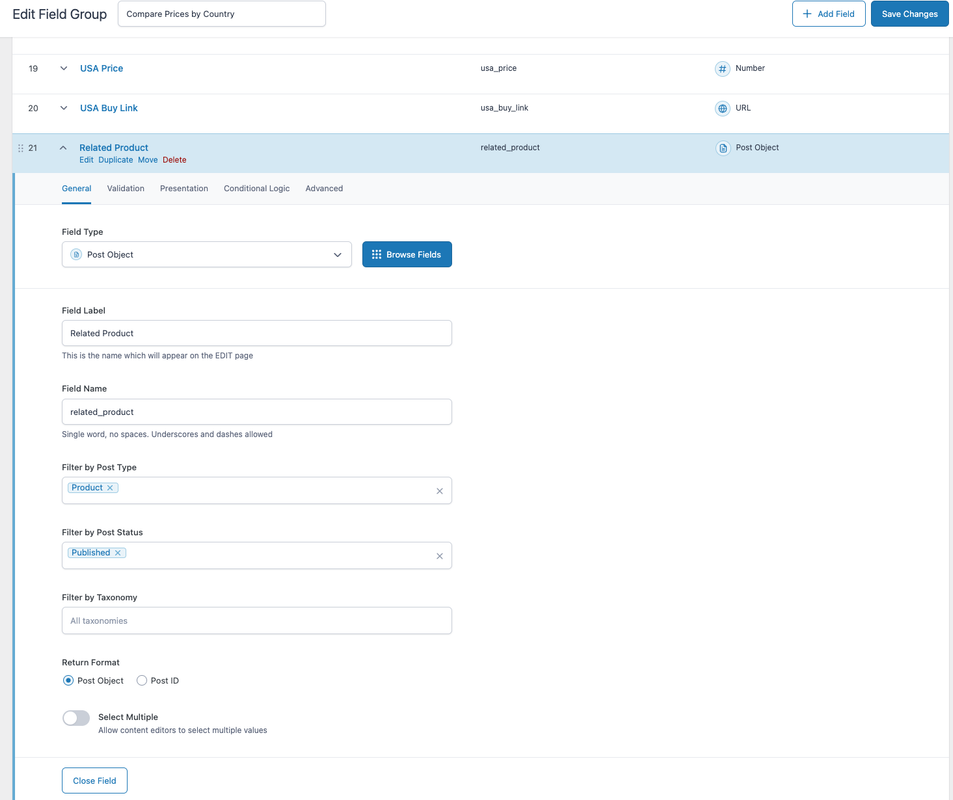Click the Move link under Related Product
The width and height of the screenshot is (953, 800).
click(x=148, y=160)
